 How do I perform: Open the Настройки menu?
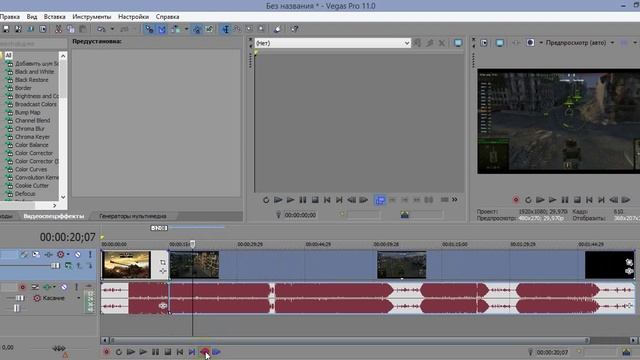pyautogui.click(x=133, y=17)
